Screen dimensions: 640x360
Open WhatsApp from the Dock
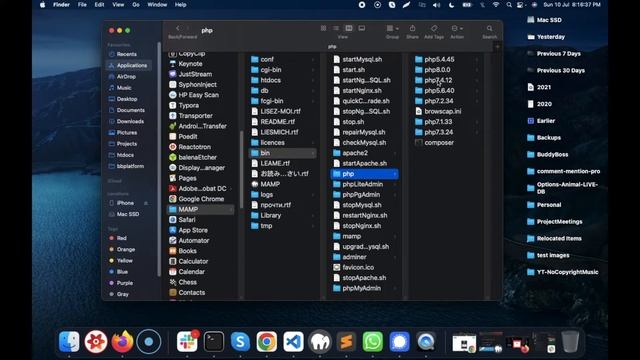373,341
